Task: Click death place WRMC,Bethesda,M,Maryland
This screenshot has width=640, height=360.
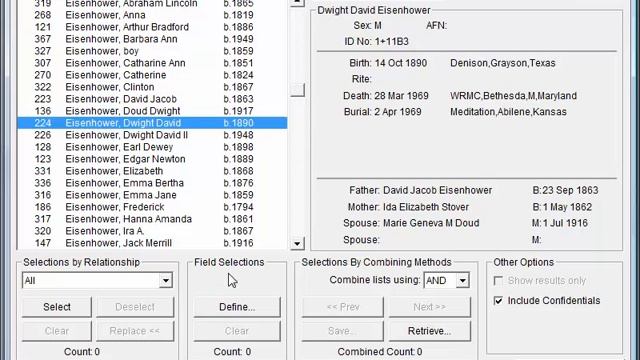Action: tap(513, 96)
